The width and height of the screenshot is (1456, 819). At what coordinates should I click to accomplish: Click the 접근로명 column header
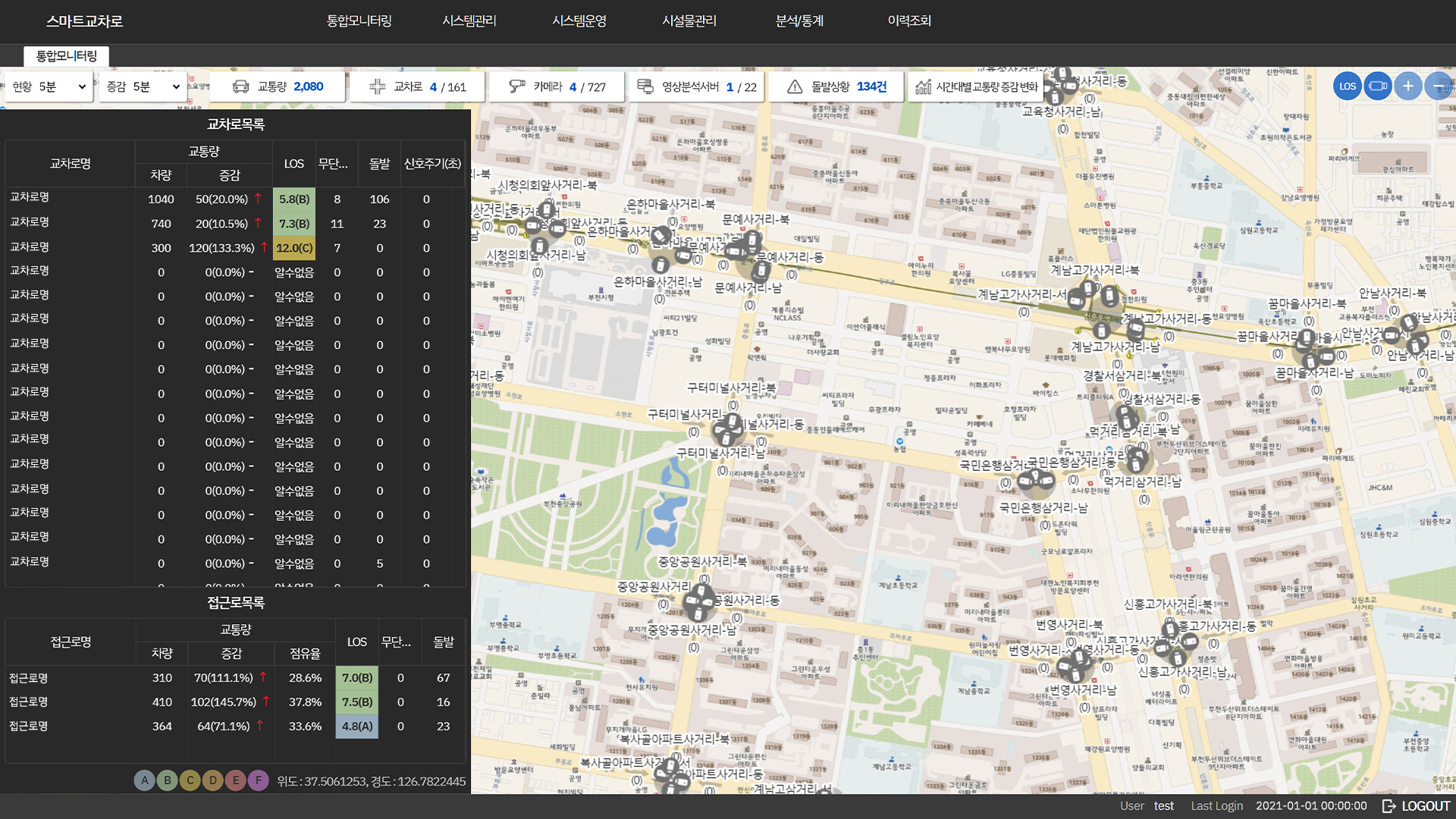pos(71,642)
